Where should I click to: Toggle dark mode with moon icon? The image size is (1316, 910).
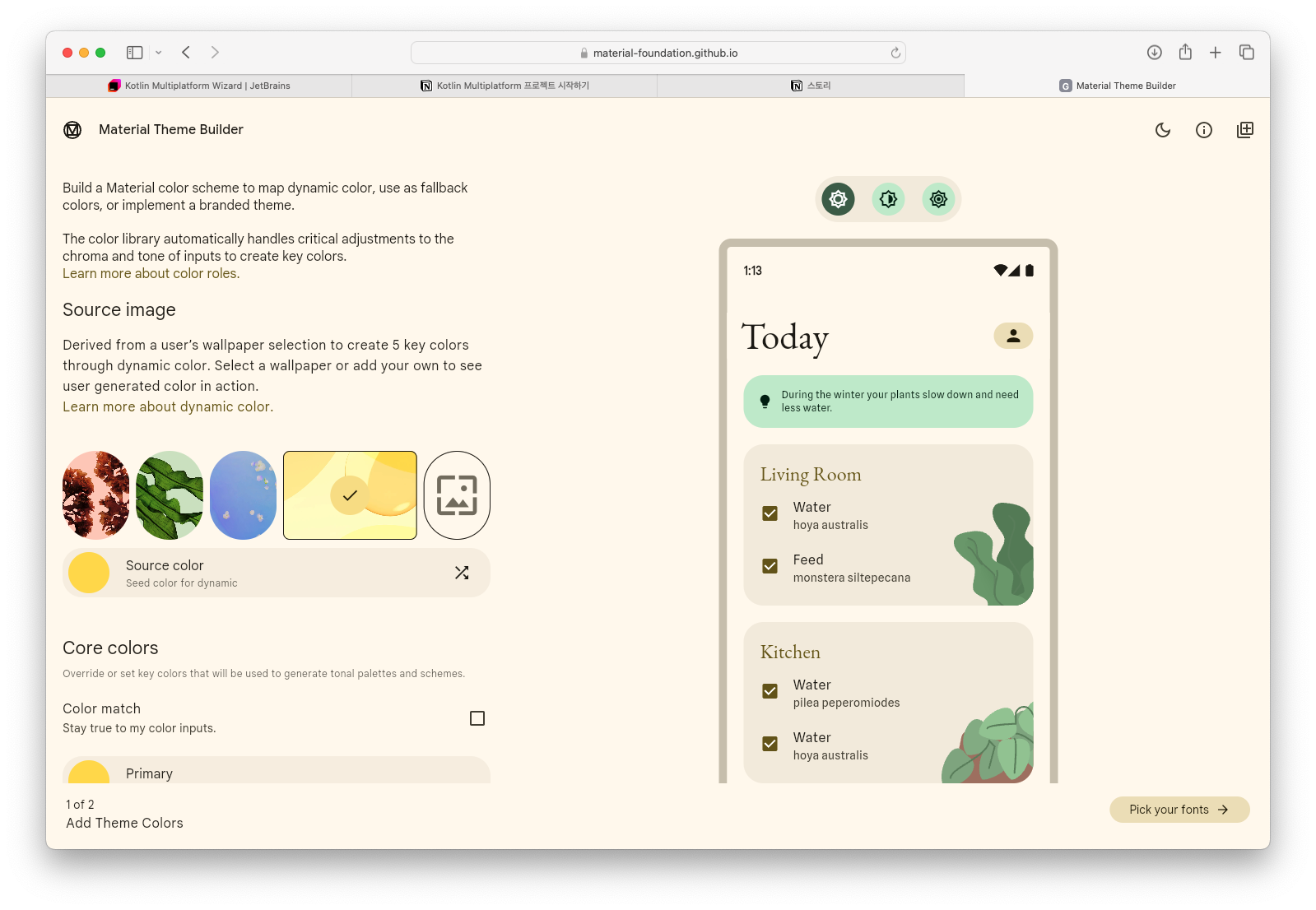(x=1163, y=130)
